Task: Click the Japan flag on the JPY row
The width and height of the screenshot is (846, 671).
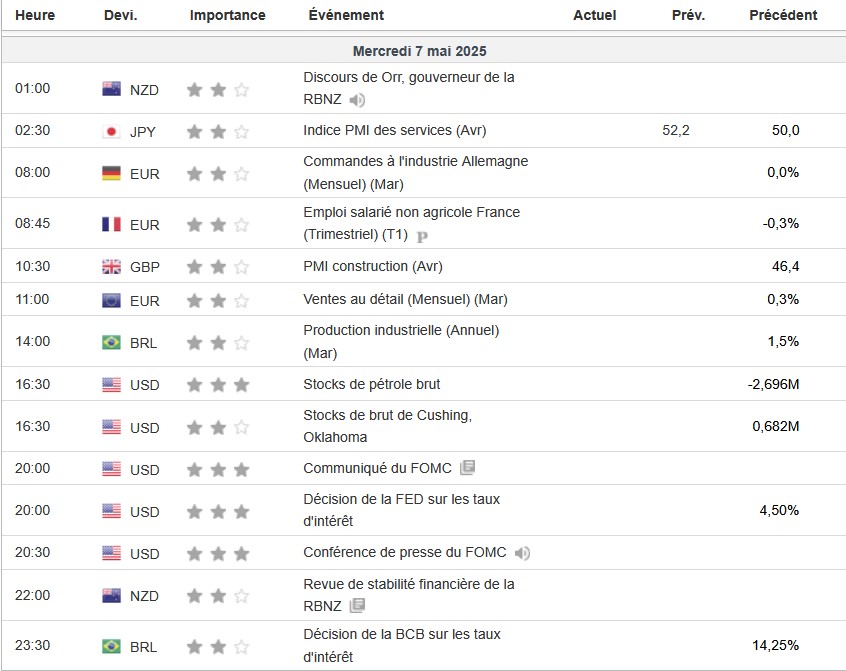Action: click(x=112, y=131)
